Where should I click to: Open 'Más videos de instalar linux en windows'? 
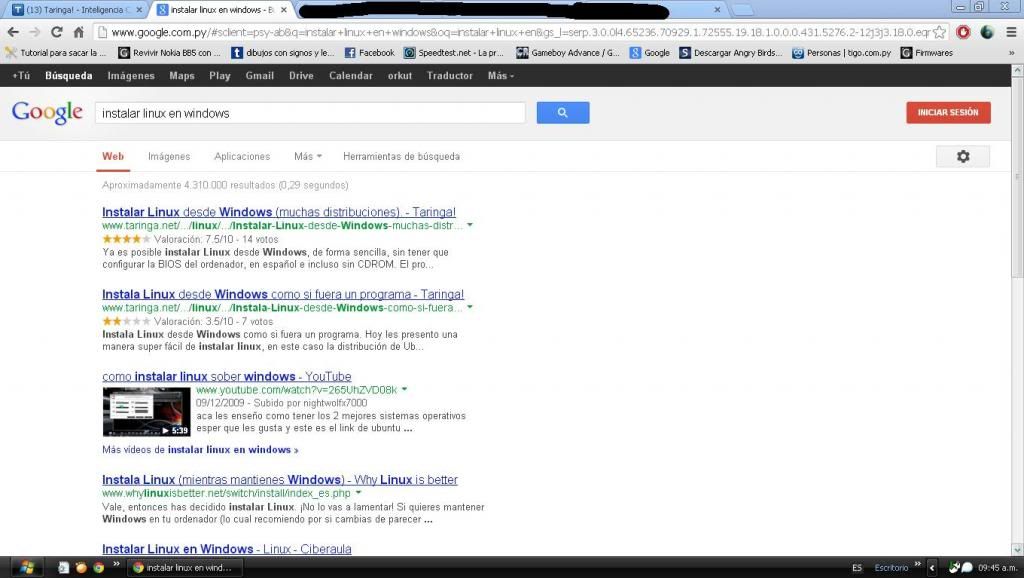click(x=200, y=450)
